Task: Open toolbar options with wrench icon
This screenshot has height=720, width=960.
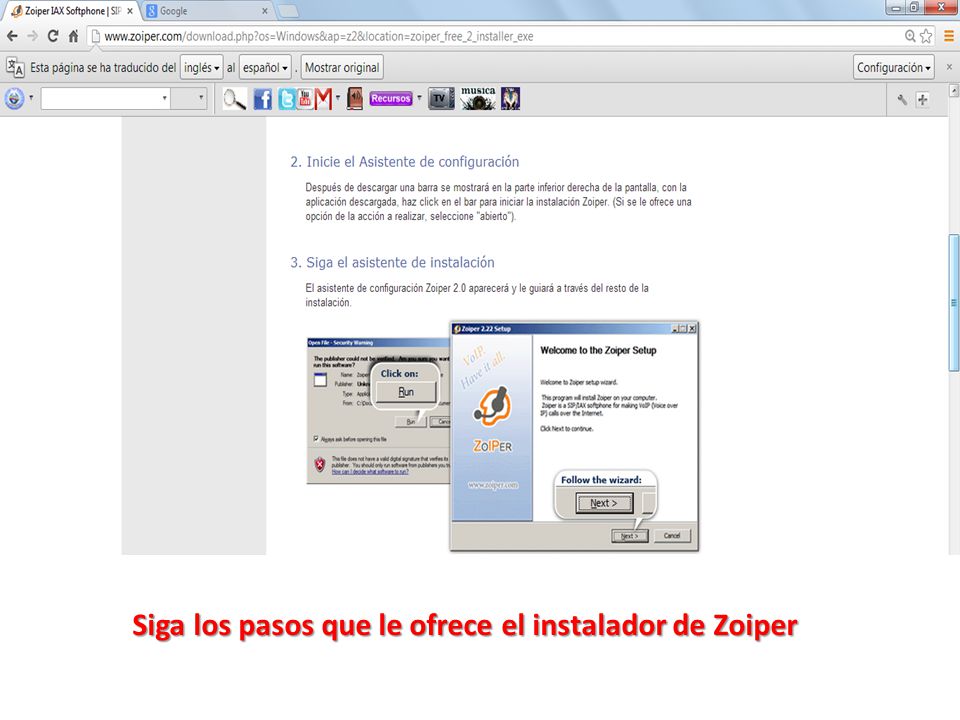Action: coord(902,99)
